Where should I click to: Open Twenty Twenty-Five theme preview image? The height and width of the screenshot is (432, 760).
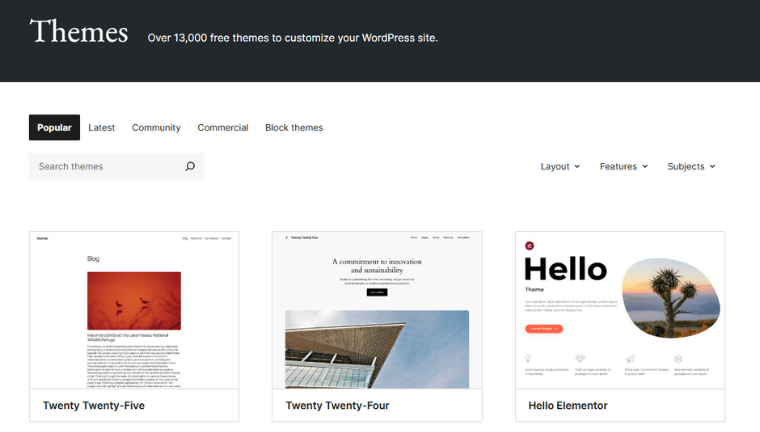point(134,310)
